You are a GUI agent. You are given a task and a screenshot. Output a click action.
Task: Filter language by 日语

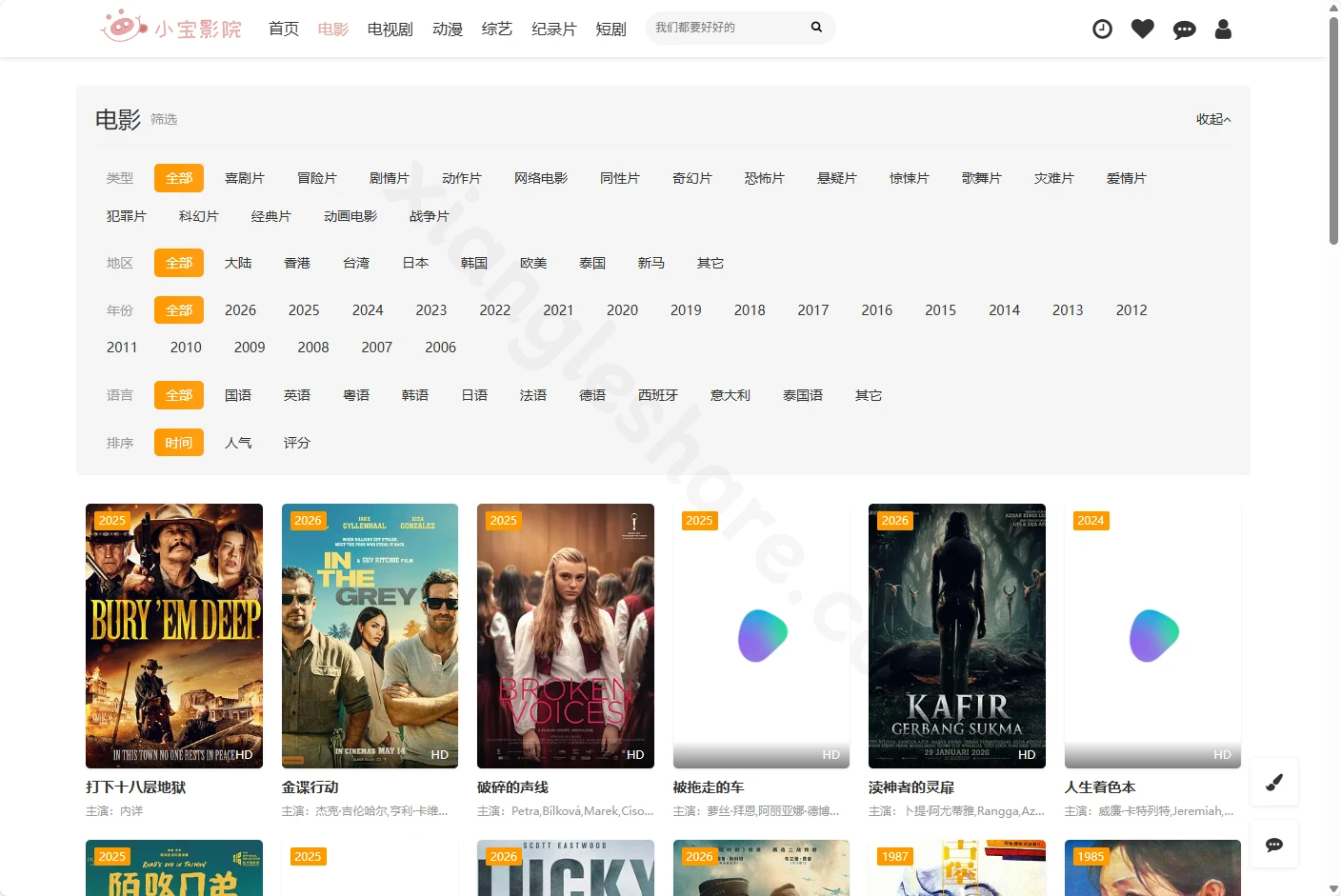(x=474, y=395)
